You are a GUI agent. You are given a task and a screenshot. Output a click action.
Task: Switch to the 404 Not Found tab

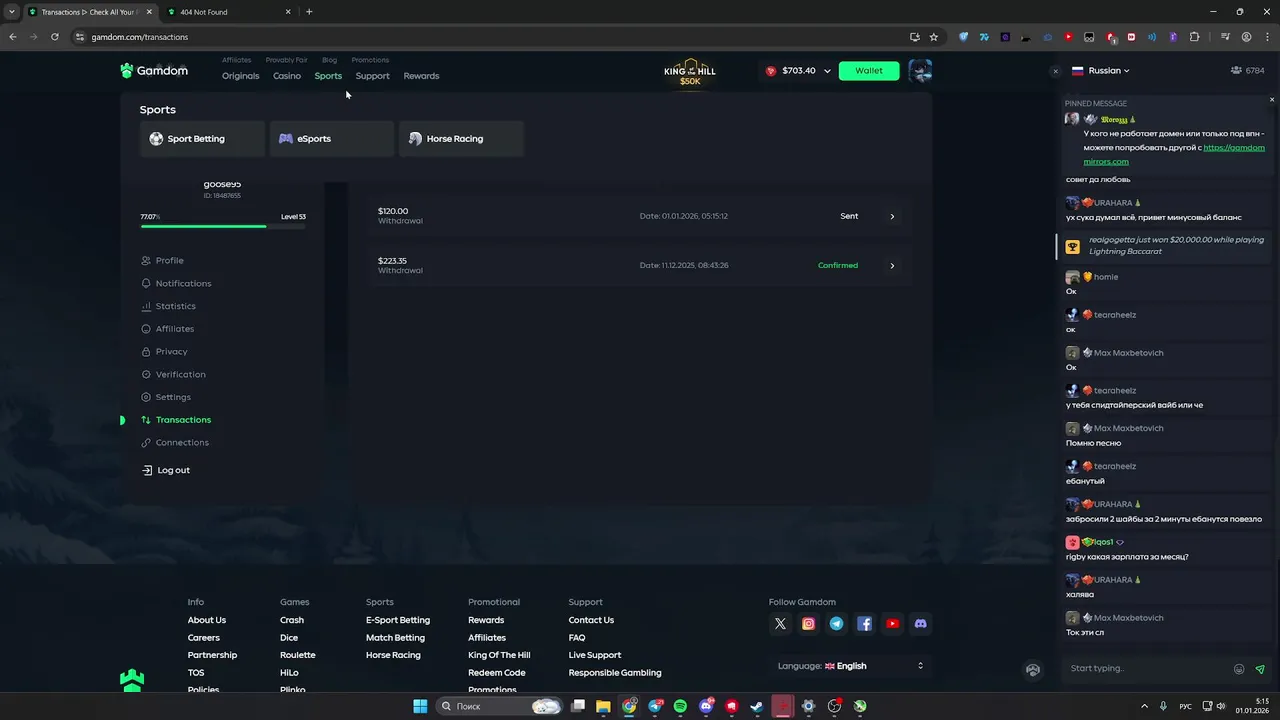click(227, 12)
